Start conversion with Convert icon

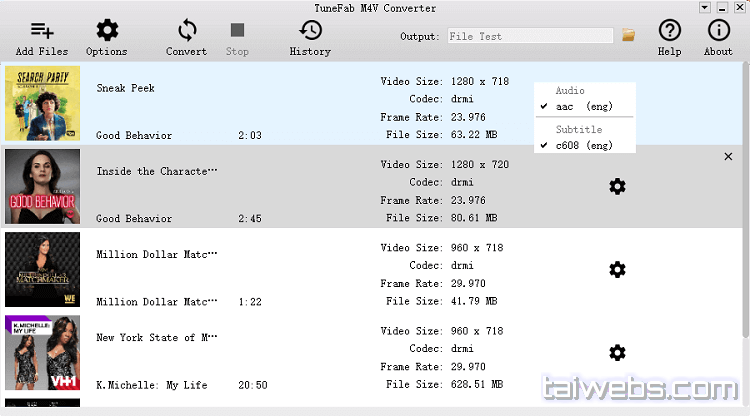186,31
